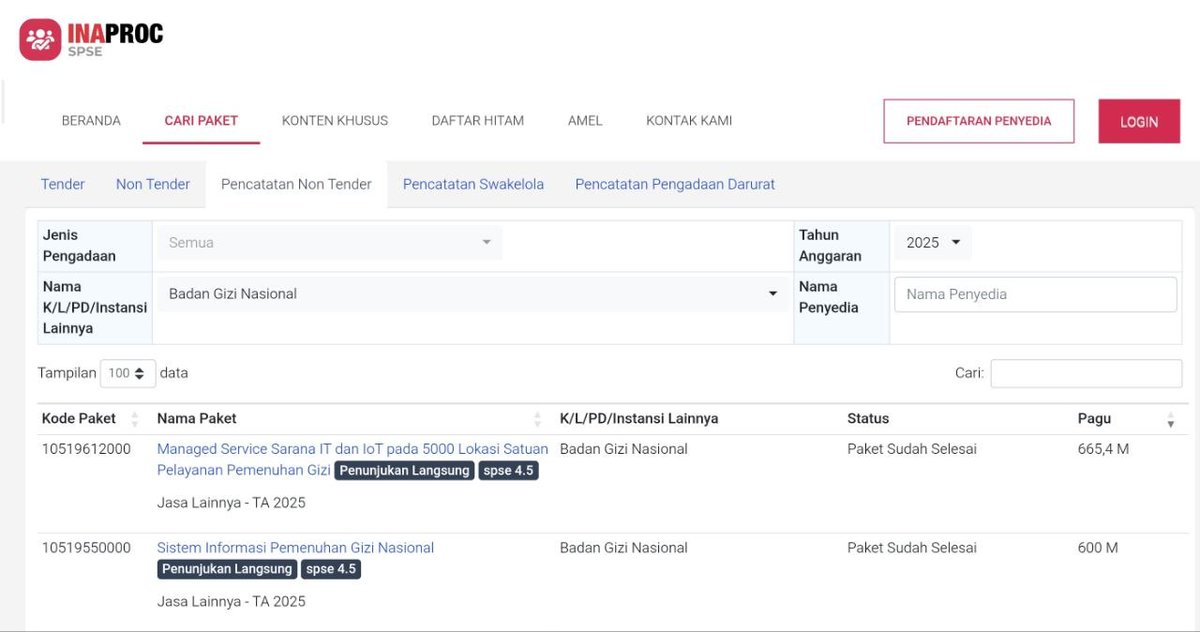
Task: Focus the Nama Penyedia input field
Action: [x=1035, y=294]
